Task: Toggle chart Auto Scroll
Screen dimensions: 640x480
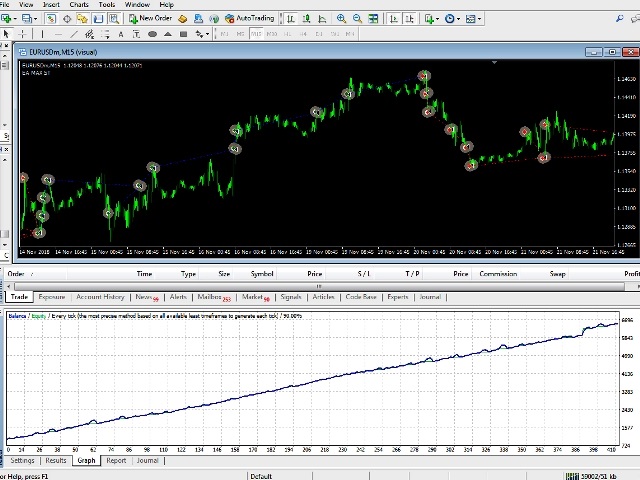Action: coord(394,18)
